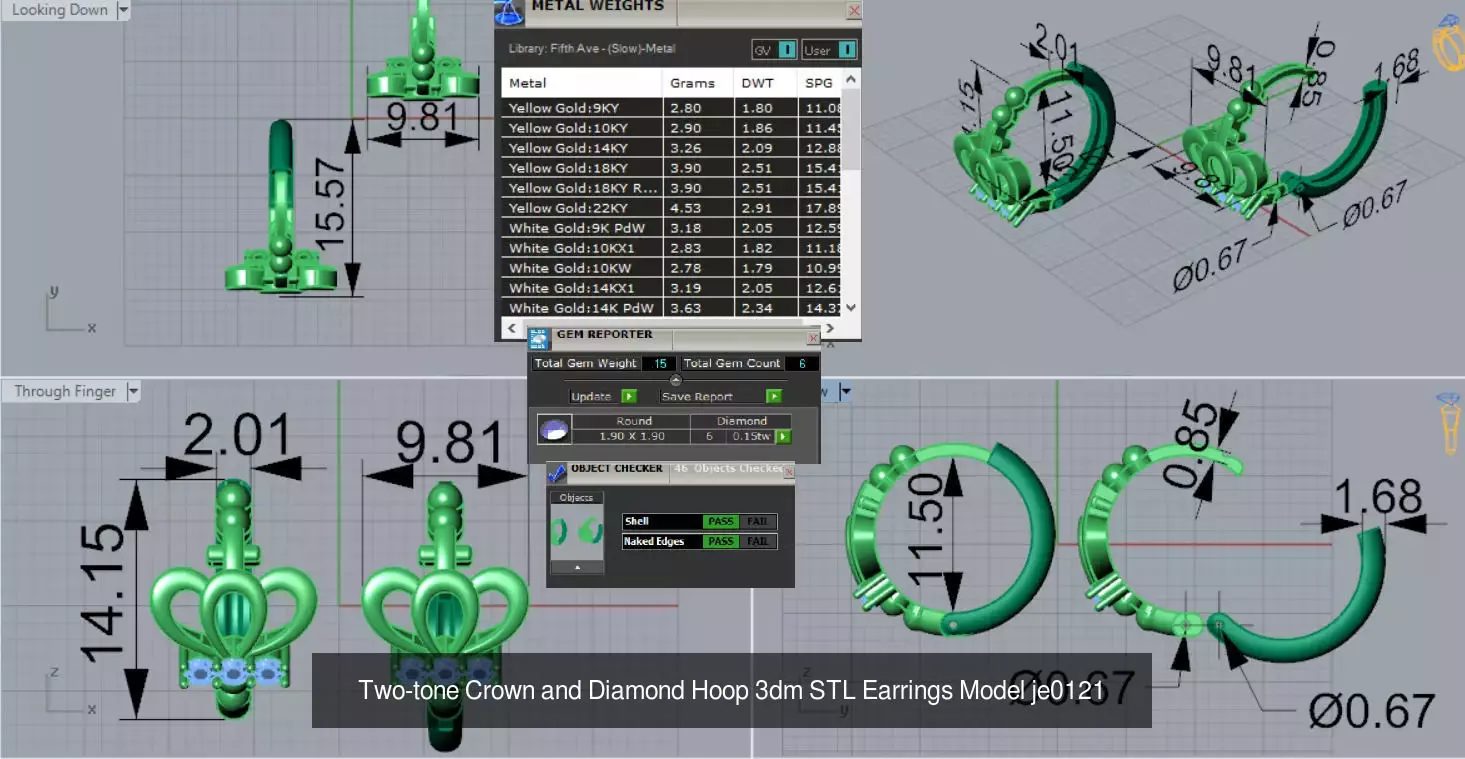Viewport: 1465px width, 759px height.
Task: Select the Yellow Gold:18KY R... row
Action: pyautogui.click(x=671, y=188)
